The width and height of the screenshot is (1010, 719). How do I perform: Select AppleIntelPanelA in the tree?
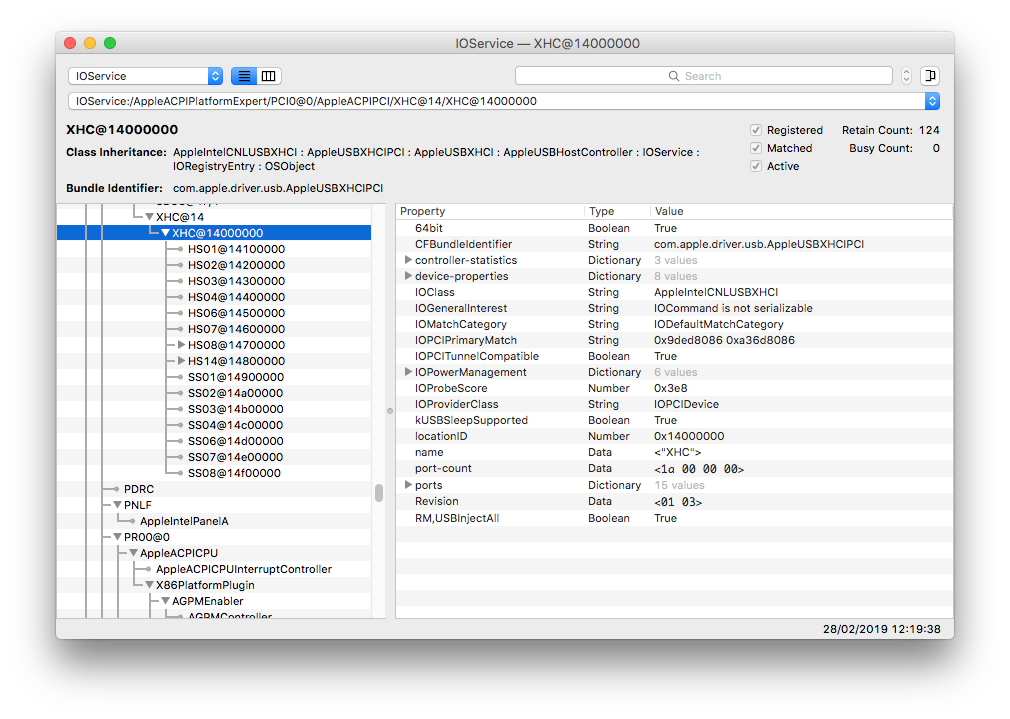(x=184, y=521)
